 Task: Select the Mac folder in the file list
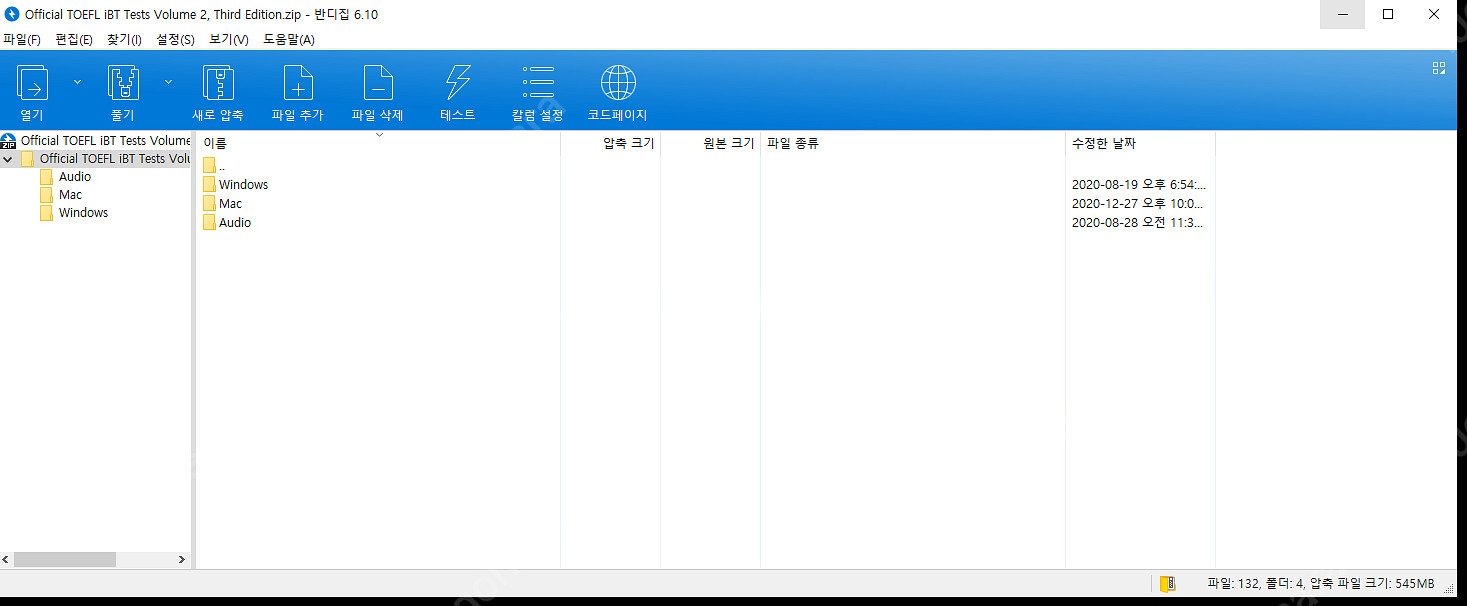tap(223, 203)
